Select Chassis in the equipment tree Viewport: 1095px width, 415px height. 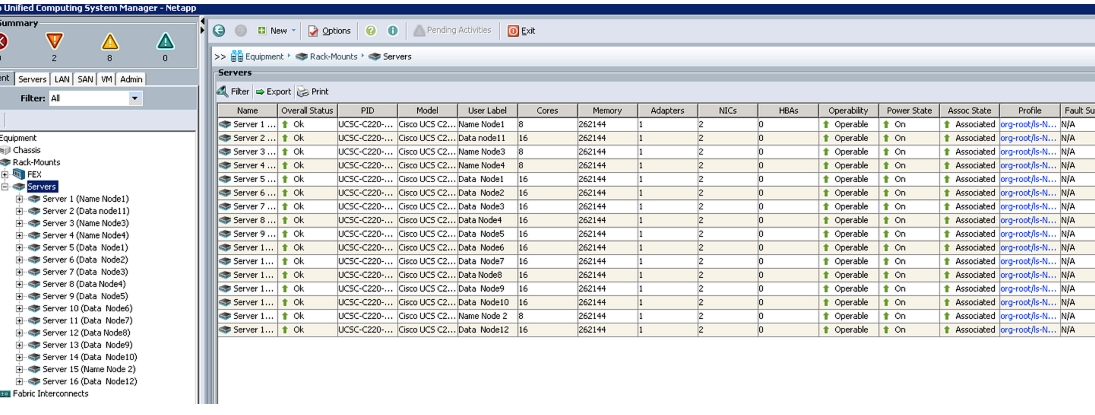(27, 150)
